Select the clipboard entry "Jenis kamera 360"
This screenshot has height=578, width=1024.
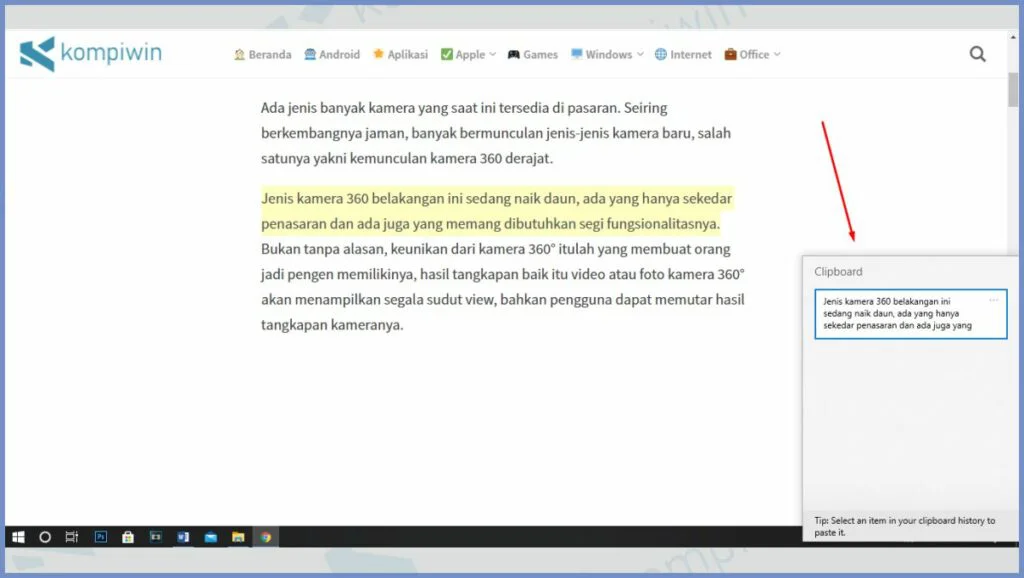pos(900,314)
